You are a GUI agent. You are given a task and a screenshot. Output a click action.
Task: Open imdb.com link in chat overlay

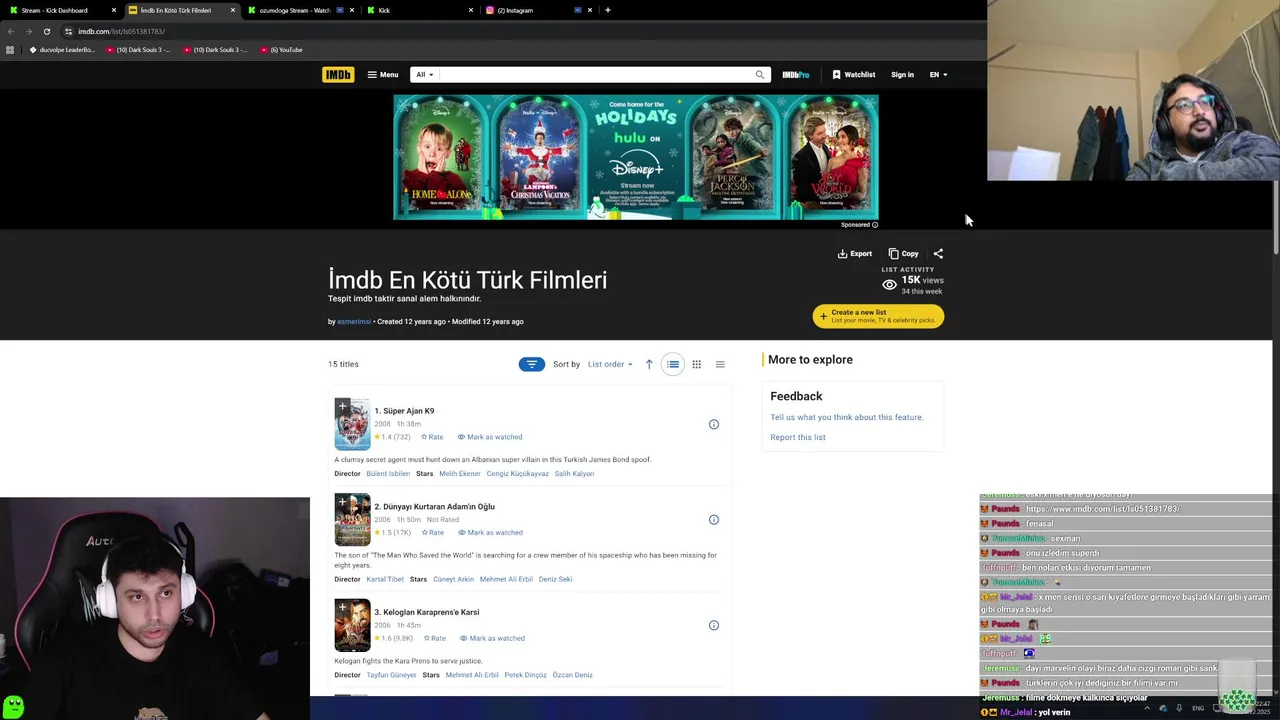tap(1102, 509)
